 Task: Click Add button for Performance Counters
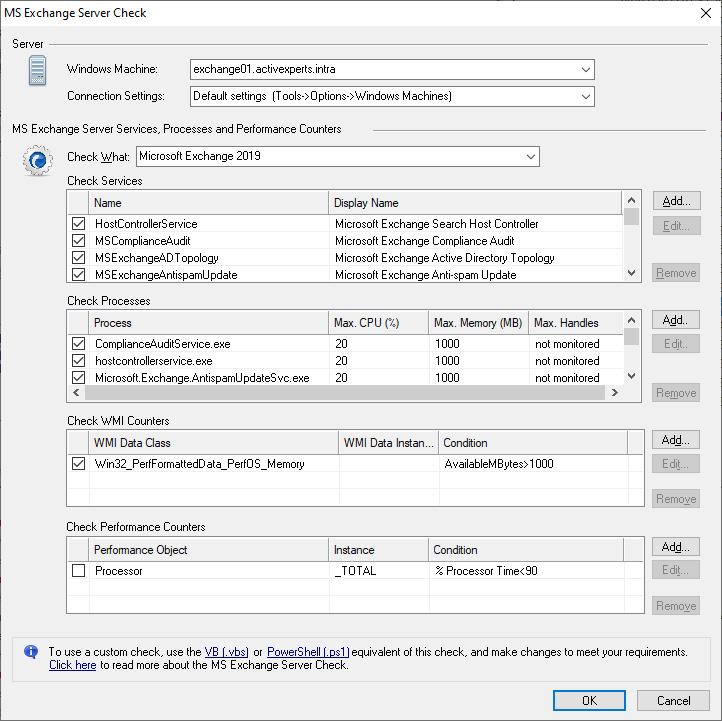point(675,547)
